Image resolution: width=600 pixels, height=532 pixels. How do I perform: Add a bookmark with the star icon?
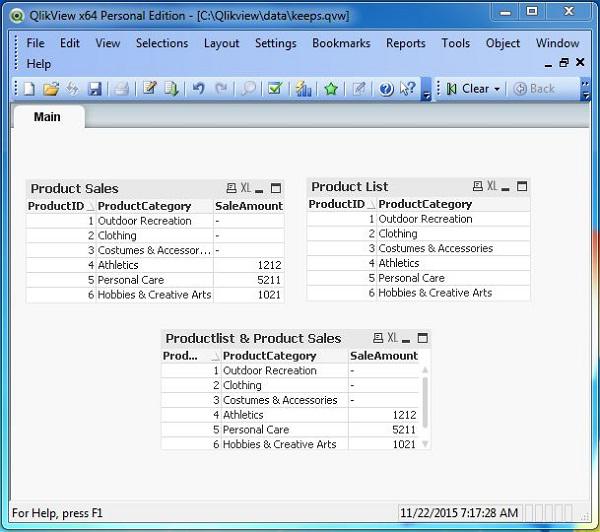331,89
